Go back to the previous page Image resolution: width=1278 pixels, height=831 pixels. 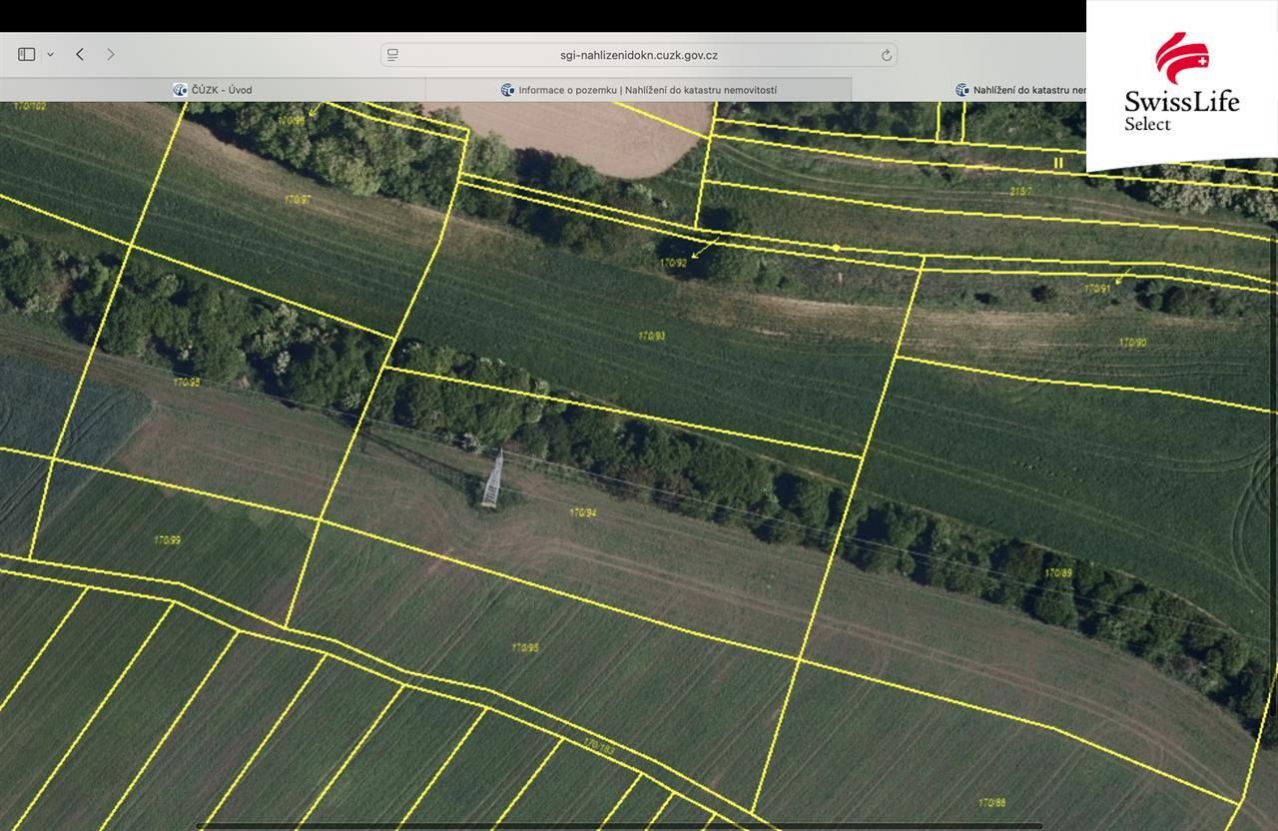pos(80,54)
